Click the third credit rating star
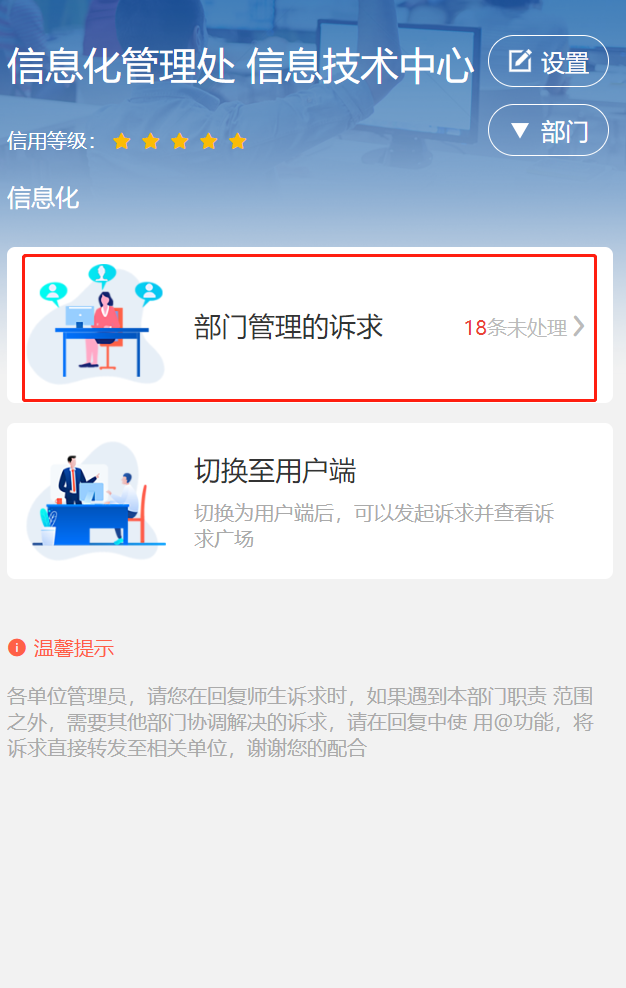 pos(180,141)
